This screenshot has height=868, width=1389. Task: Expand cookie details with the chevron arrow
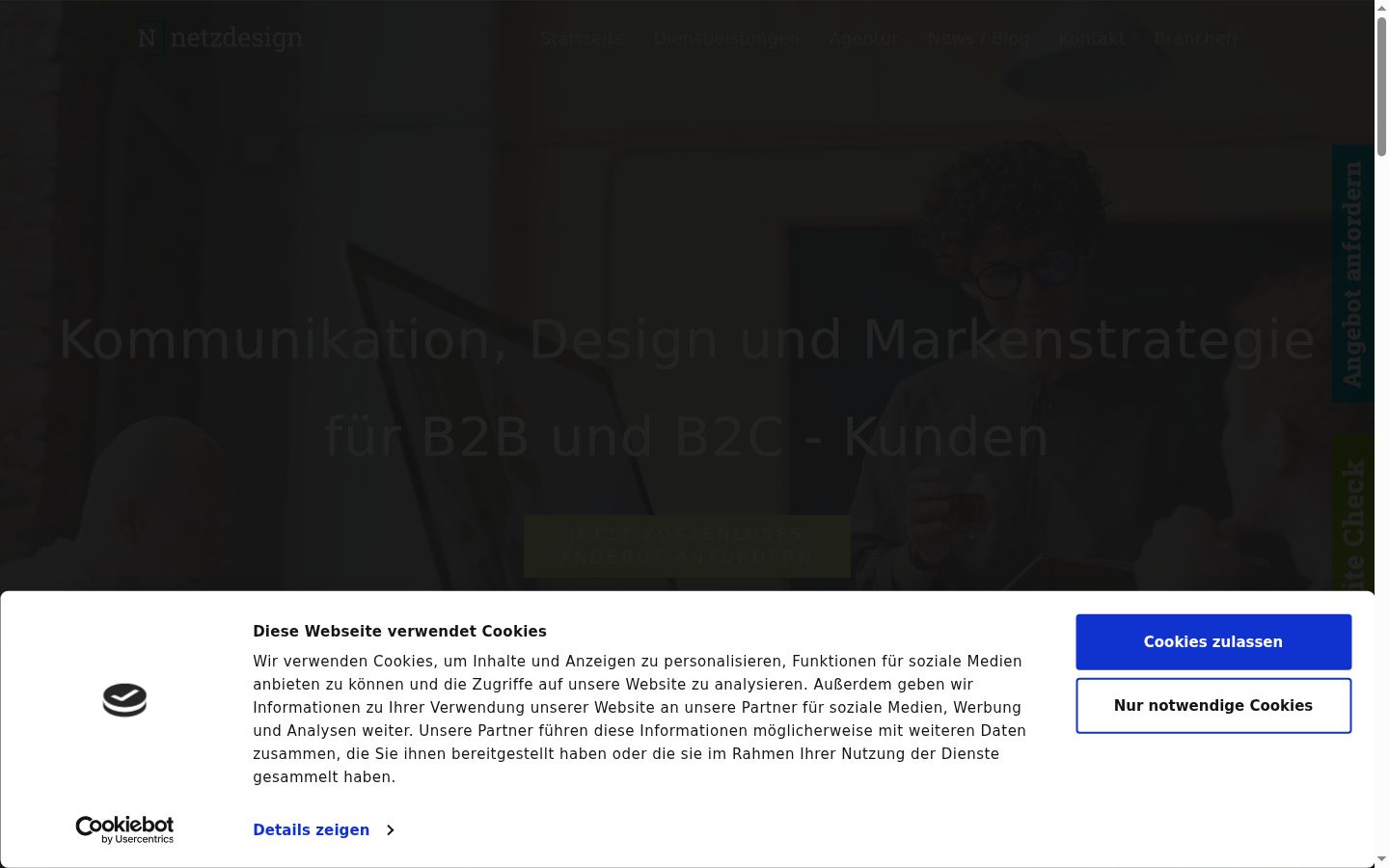point(390,830)
